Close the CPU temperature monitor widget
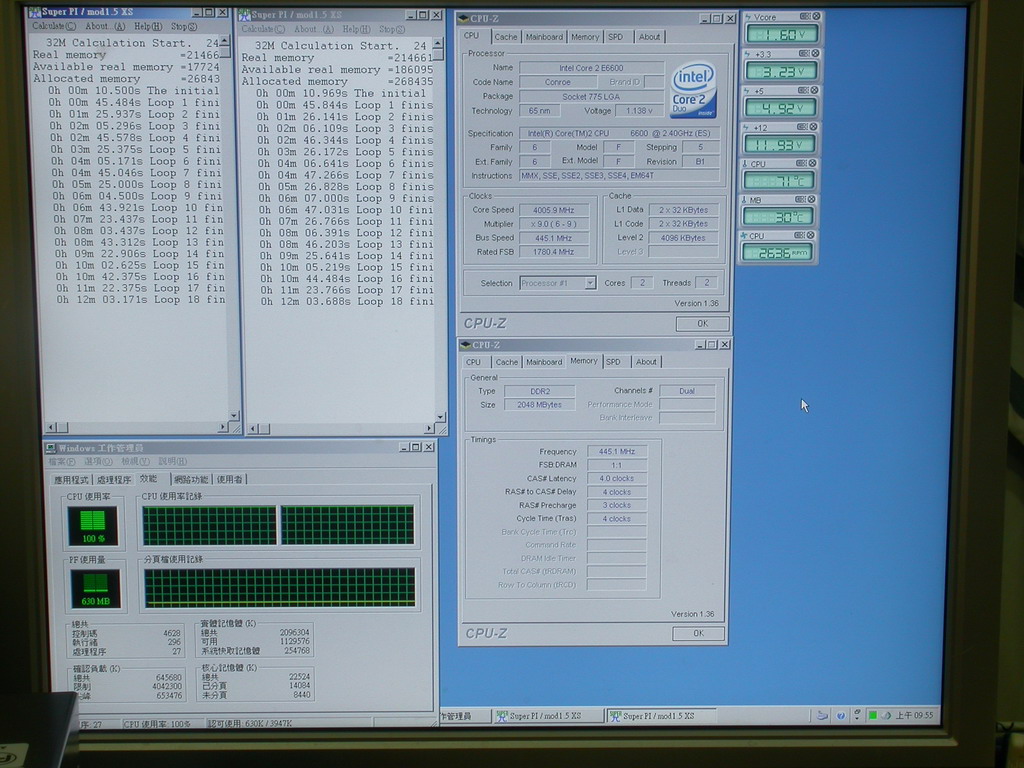The image size is (1024, 768). click(x=812, y=163)
